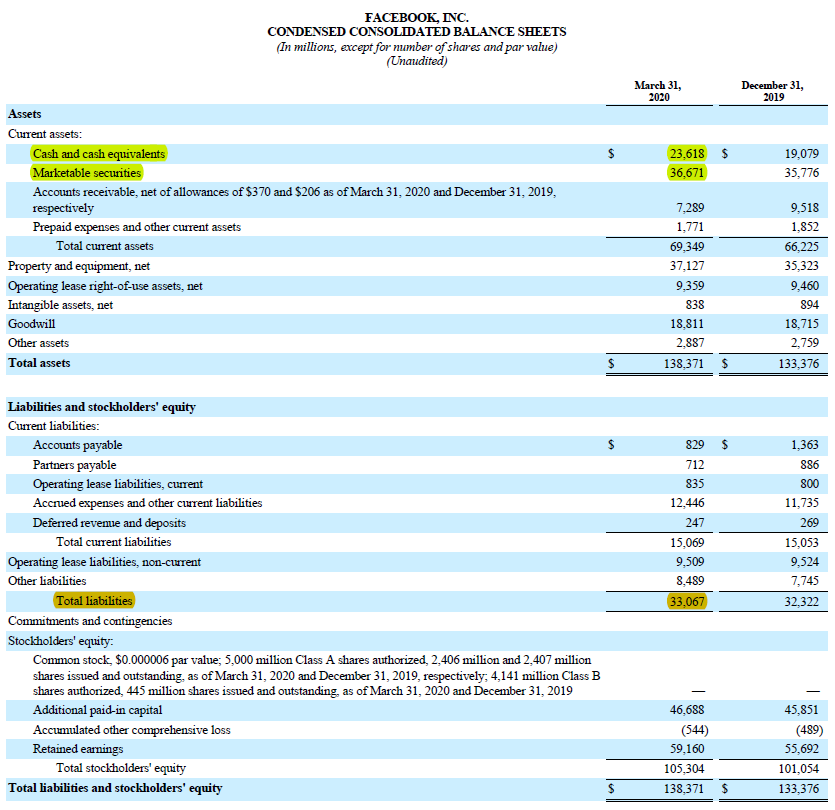Click the 'Other liabilities' row label
Image resolution: width=835 pixels, height=810 pixels.
click(x=47, y=581)
